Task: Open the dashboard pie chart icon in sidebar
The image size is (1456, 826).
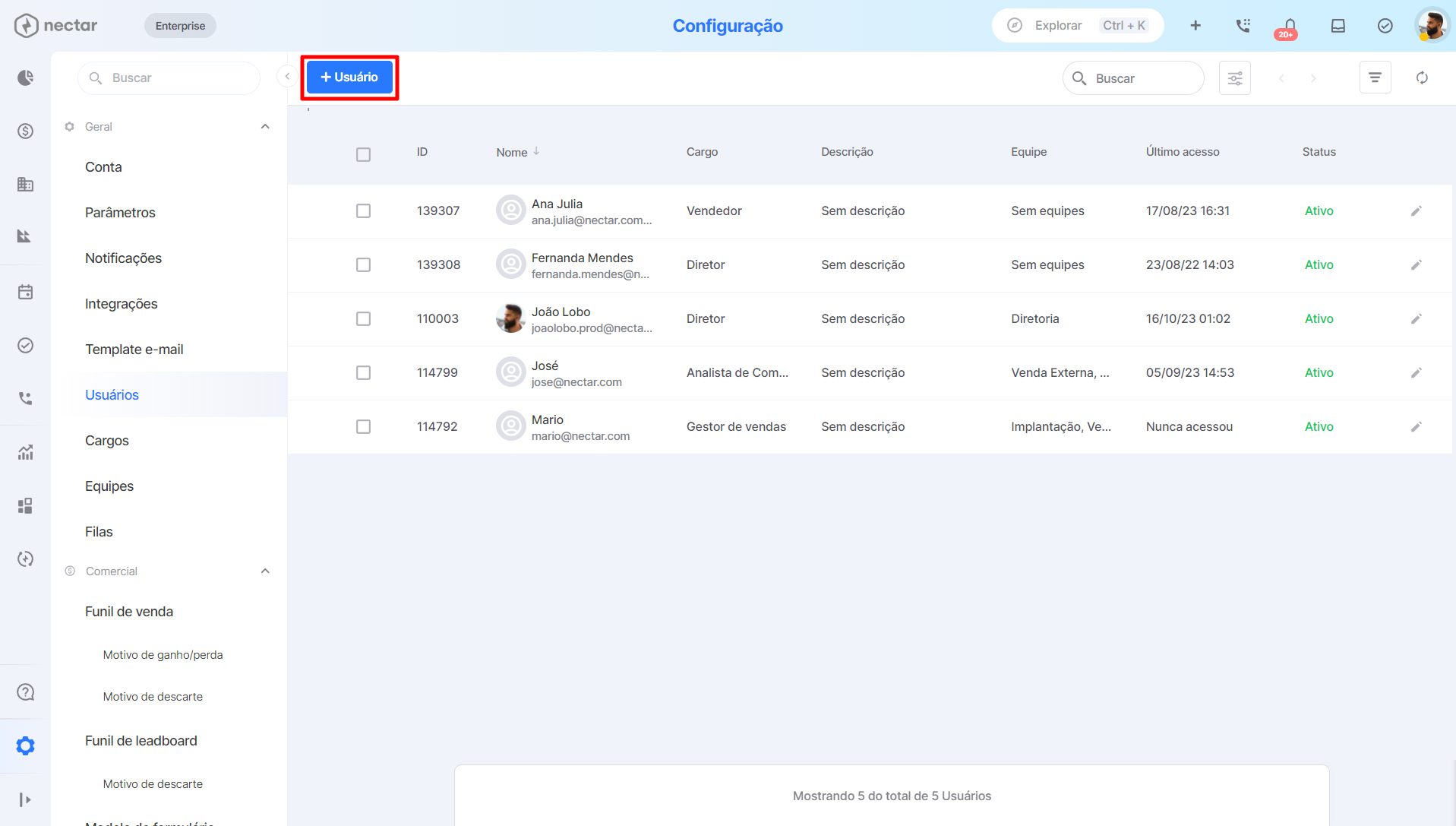Action: click(x=25, y=78)
